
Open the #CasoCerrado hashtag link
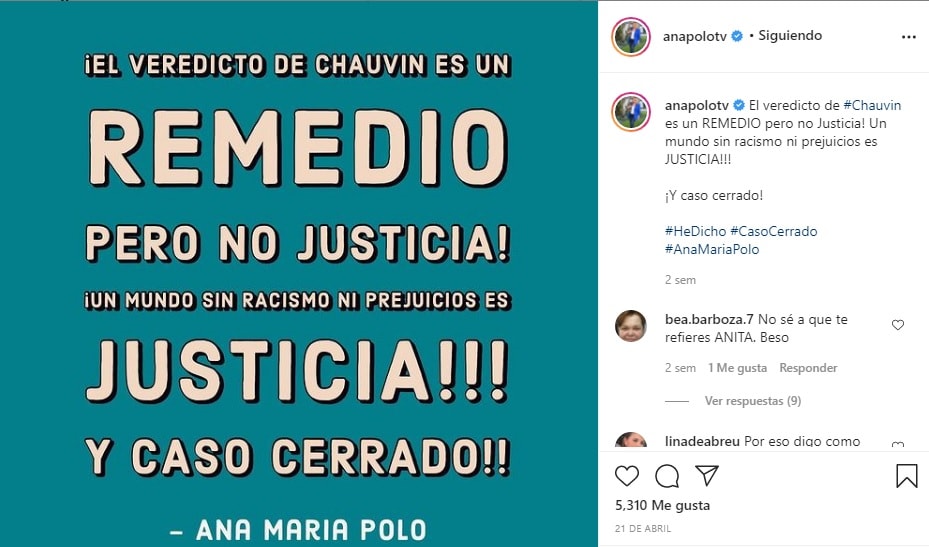pyautogui.click(x=774, y=231)
